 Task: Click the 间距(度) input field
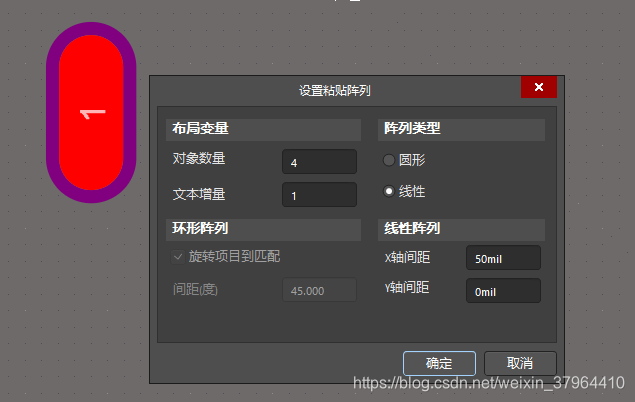point(319,290)
